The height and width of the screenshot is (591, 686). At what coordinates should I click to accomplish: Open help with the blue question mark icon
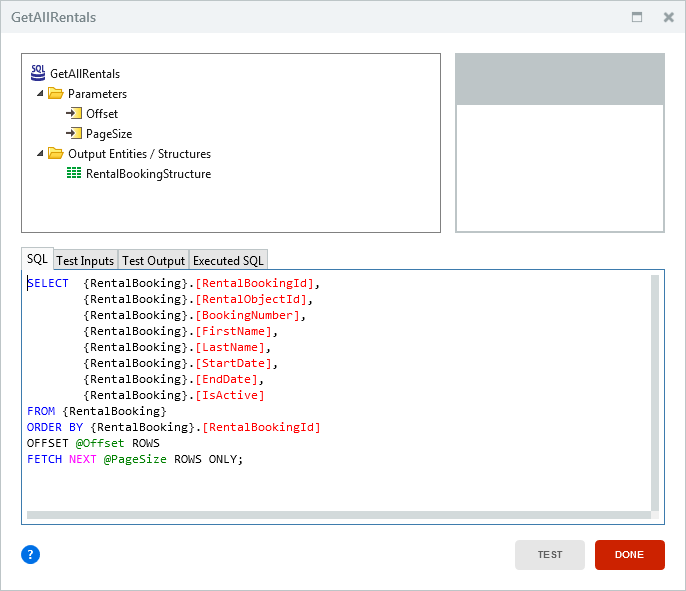(x=30, y=554)
